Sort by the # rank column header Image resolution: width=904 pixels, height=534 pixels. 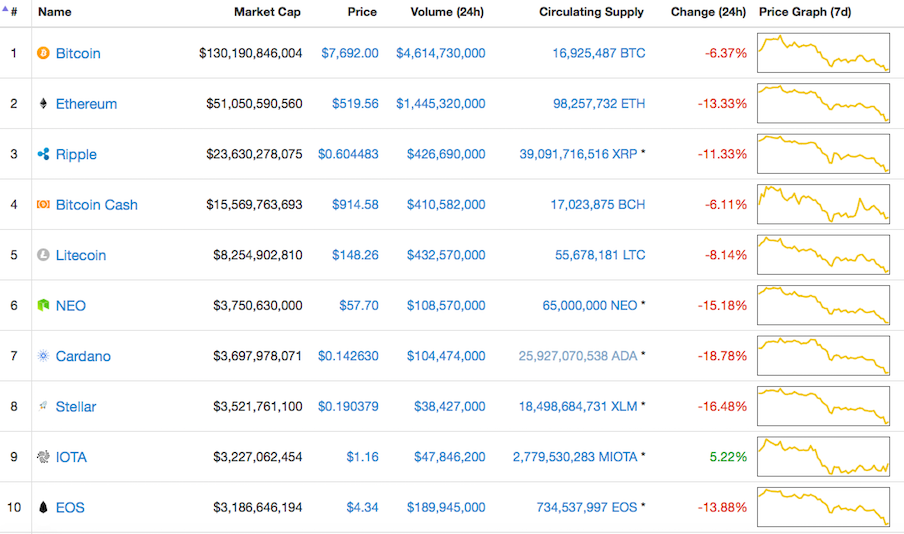tap(14, 12)
